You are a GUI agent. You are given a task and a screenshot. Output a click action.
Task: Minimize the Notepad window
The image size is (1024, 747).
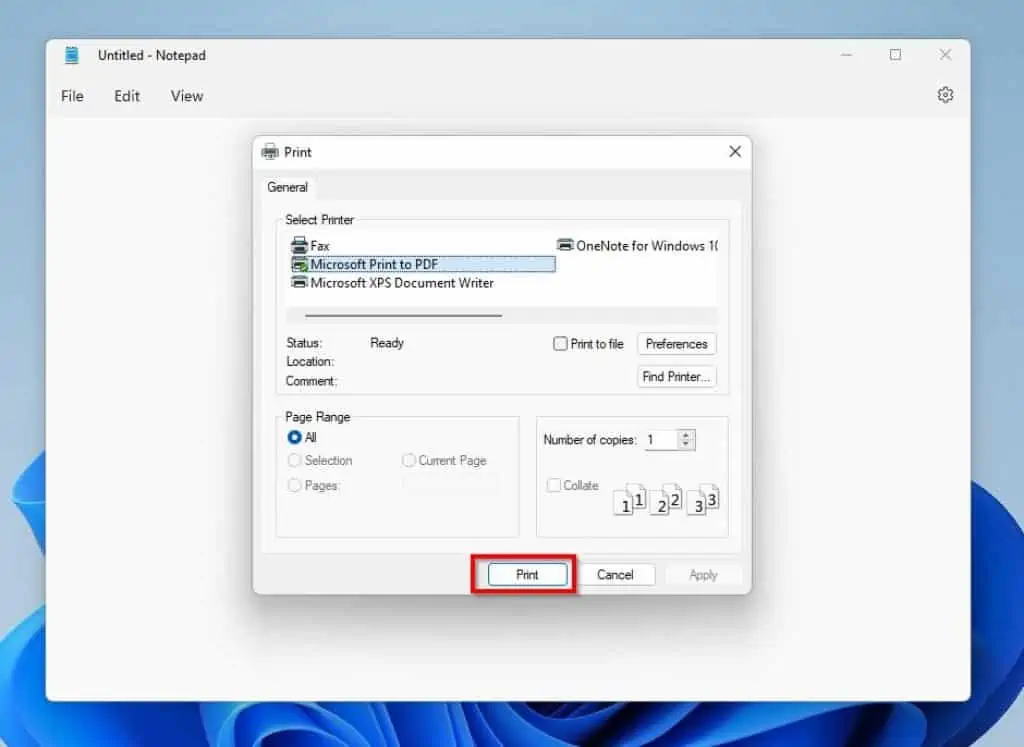point(846,56)
